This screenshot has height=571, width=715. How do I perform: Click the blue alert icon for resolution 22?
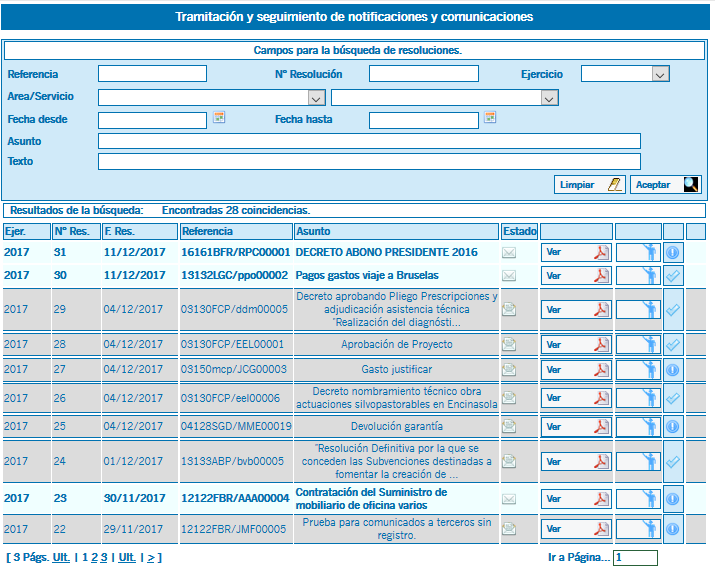coord(673,529)
